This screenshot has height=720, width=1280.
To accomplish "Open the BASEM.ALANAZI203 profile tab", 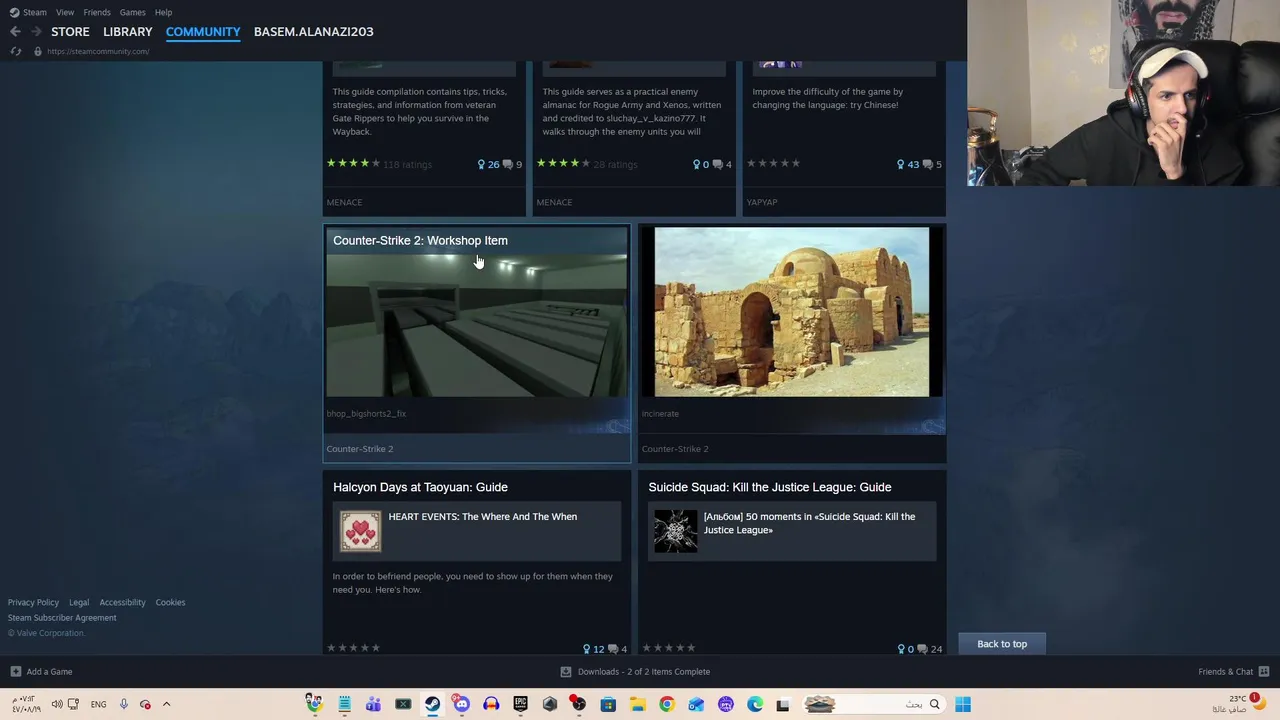I will click(314, 32).
